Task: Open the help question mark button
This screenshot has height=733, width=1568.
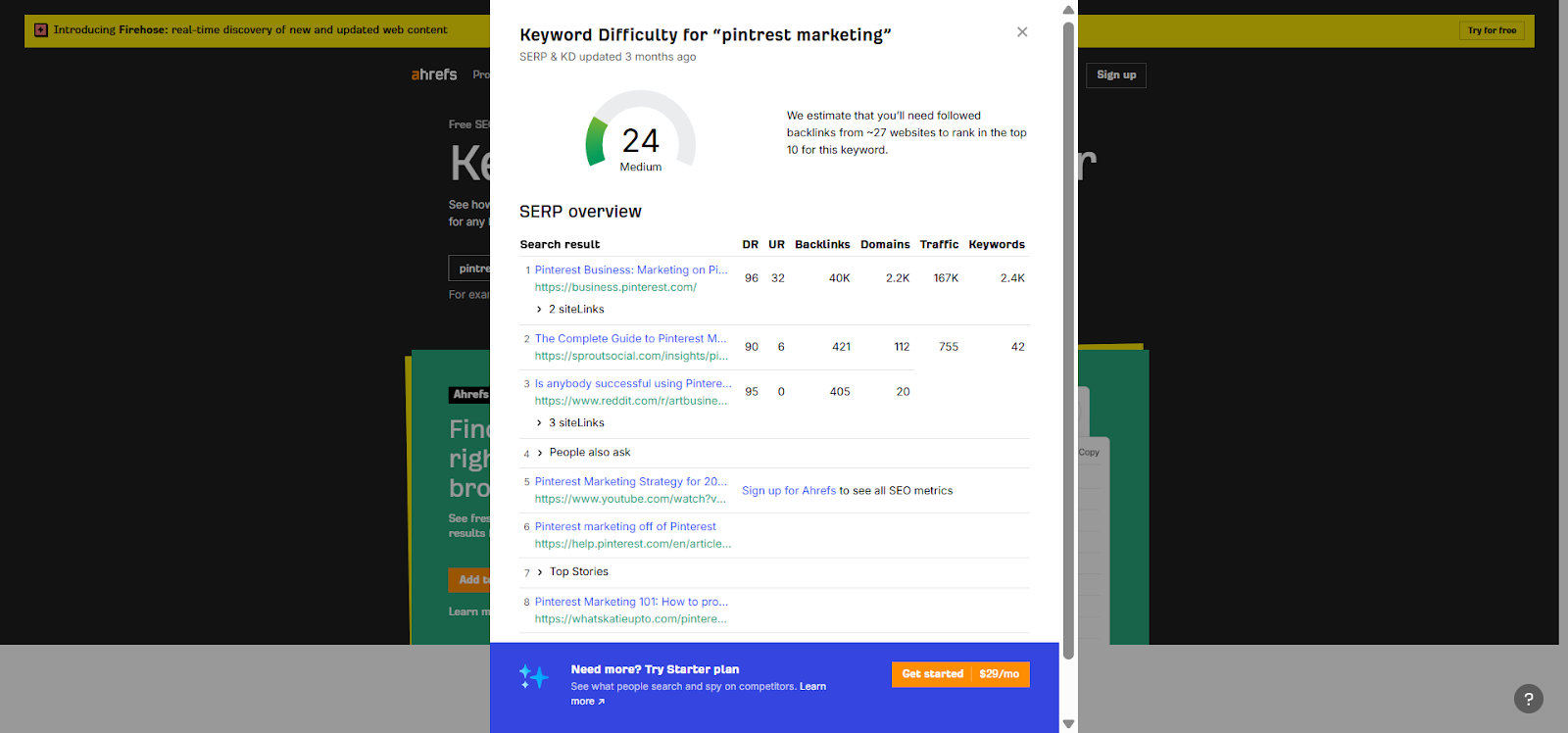Action: (x=1529, y=699)
